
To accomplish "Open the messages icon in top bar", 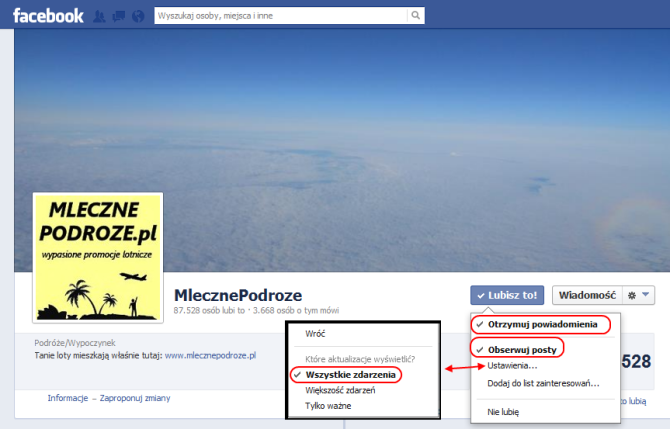I will click(x=117, y=16).
